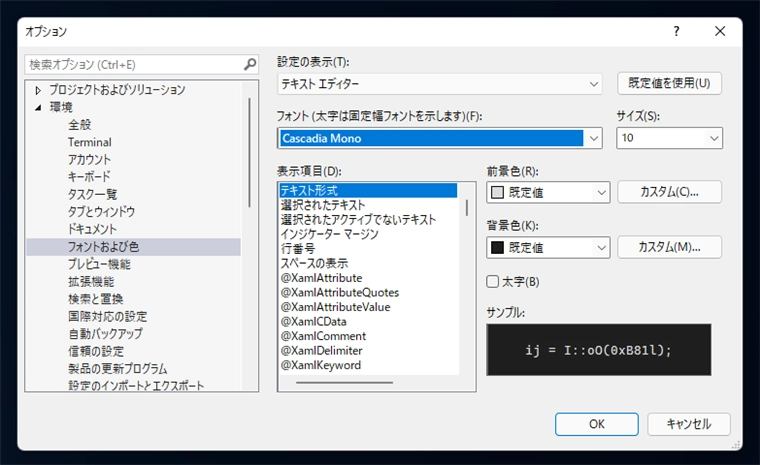Select 検索と置換 in the tree

[x=95, y=299]
